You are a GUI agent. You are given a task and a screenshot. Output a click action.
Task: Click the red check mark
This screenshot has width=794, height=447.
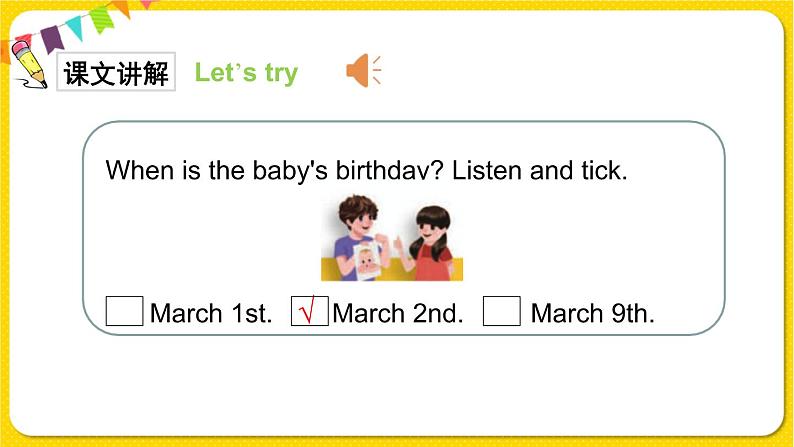tap(307, 310)
